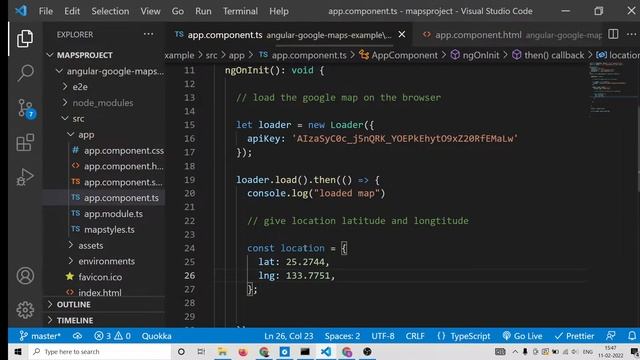
Task: Open app.module.ts file
Action: click(113, 213)
